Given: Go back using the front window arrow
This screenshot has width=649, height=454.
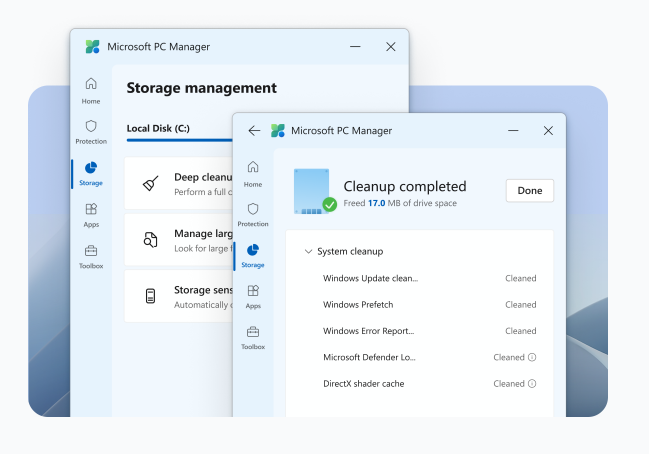Looking at the screenshot, I should 254,131.
